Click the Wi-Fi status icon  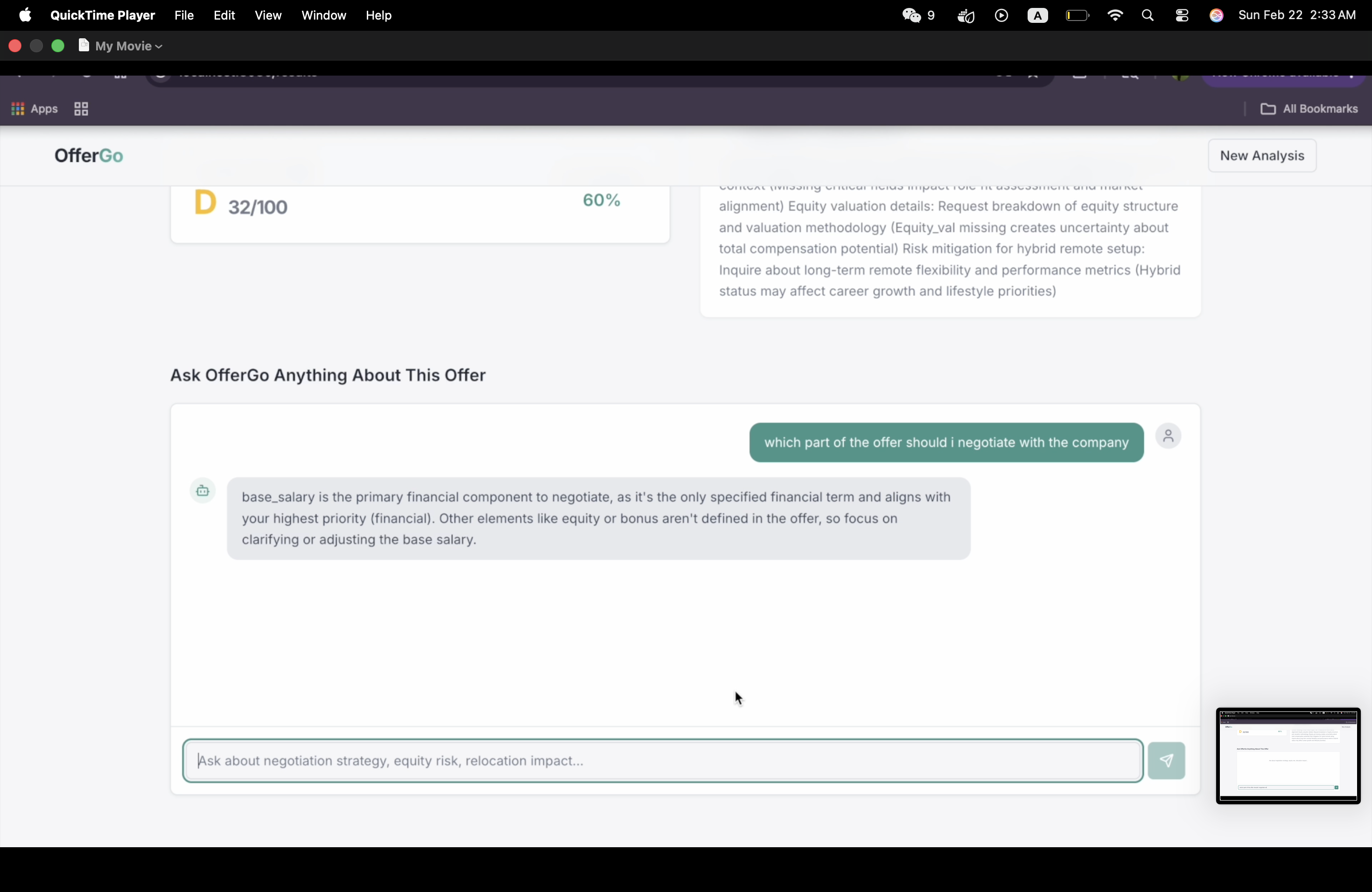pos(1115,15)
